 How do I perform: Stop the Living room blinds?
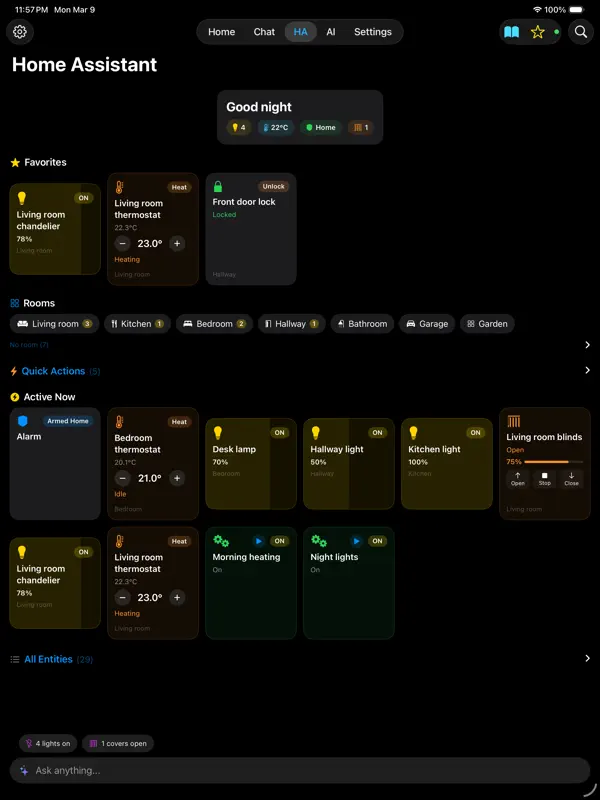pos(544,479)
